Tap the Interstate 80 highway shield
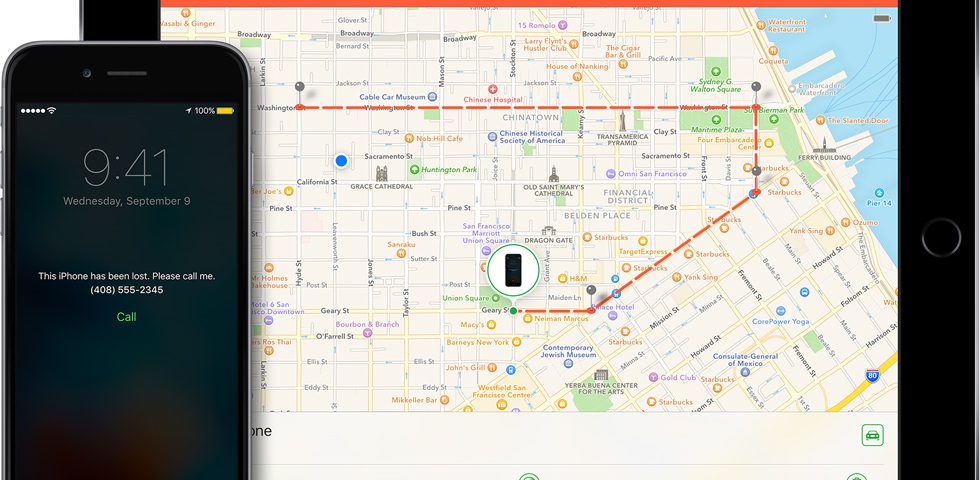 pos(873,377)
